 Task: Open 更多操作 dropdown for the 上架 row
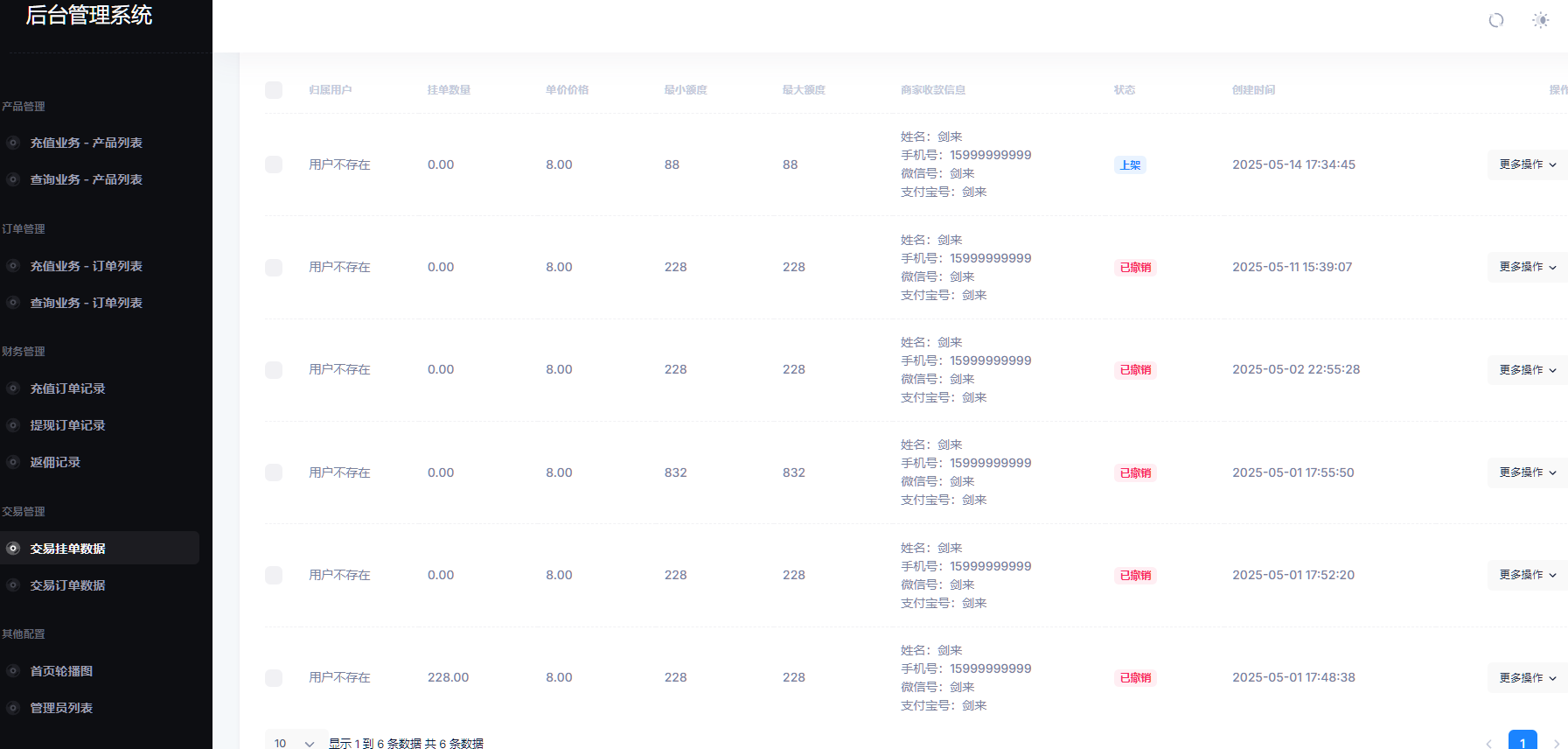(1527, 164)
